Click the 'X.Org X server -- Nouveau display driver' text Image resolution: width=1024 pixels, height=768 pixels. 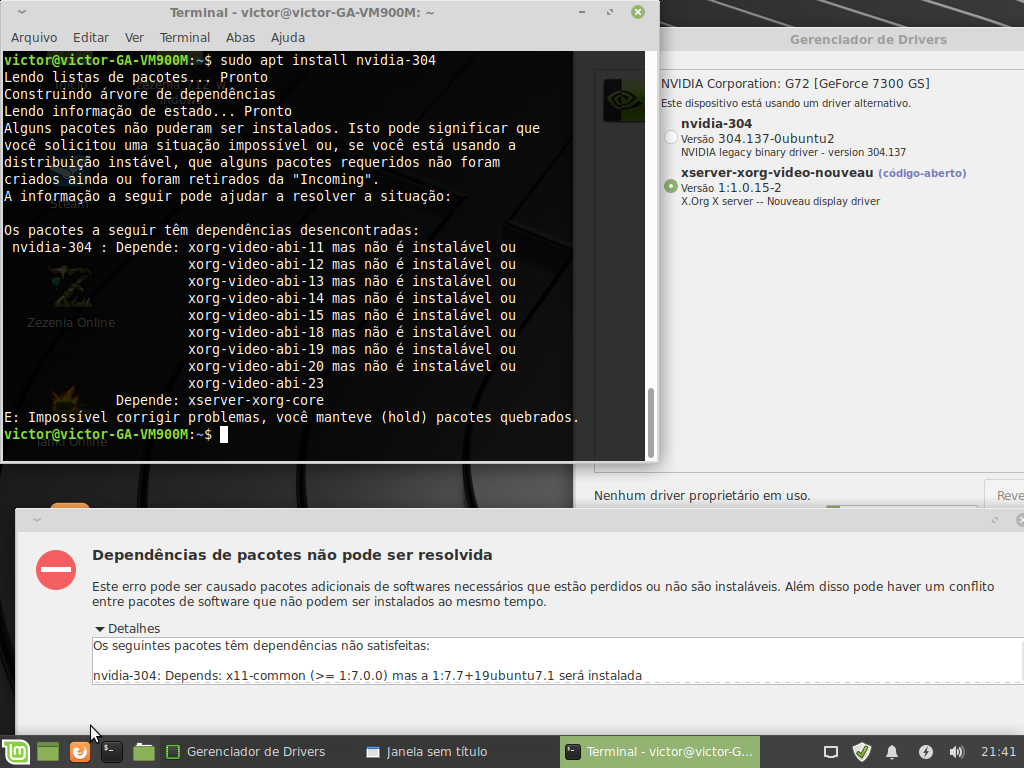pos(780,201)
